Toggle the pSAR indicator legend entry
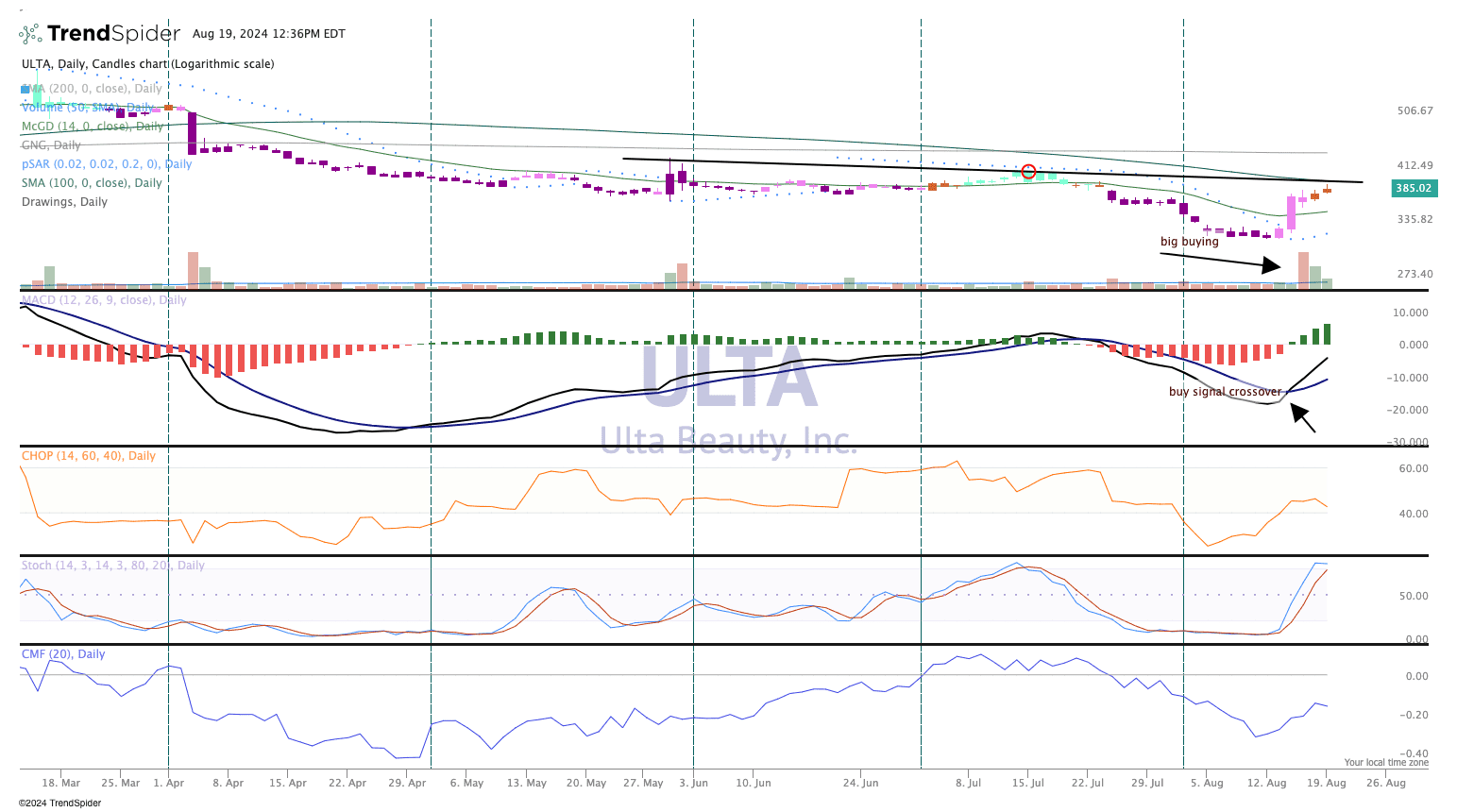The height and width of the screenshot is (812, 1457). [x=106, y=164]
